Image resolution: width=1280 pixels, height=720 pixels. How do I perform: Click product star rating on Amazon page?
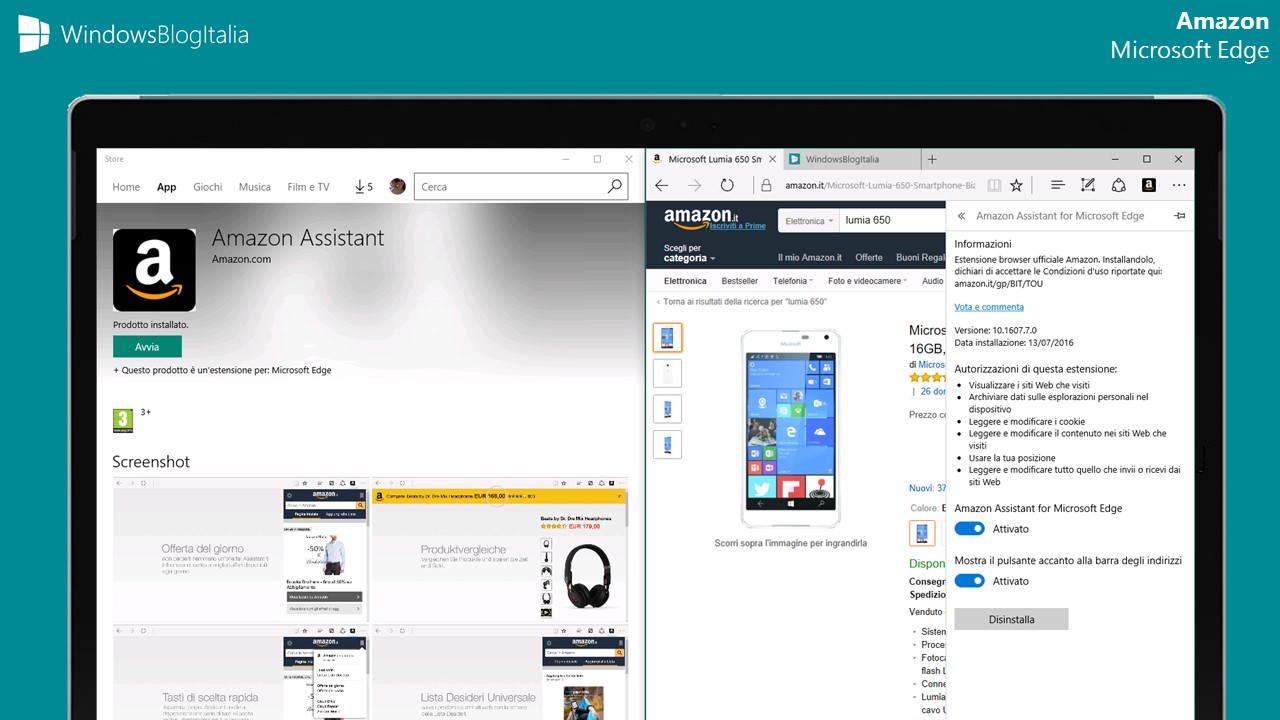pos(927,378)
